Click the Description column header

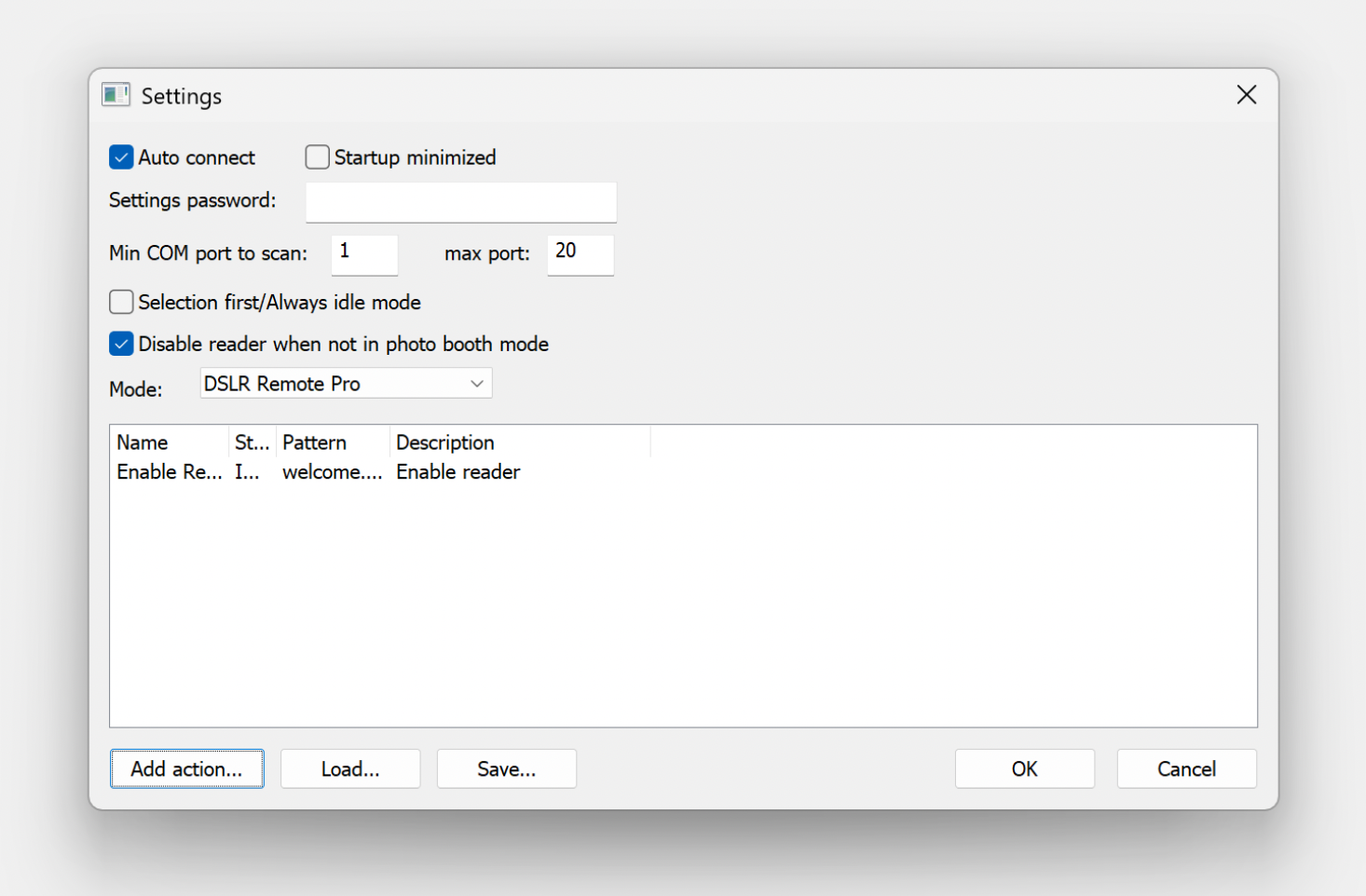pos(518,442)
